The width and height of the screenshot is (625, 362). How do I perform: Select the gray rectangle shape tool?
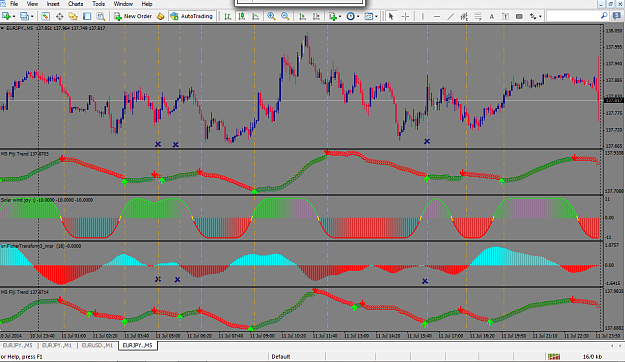tap(519, 16)
